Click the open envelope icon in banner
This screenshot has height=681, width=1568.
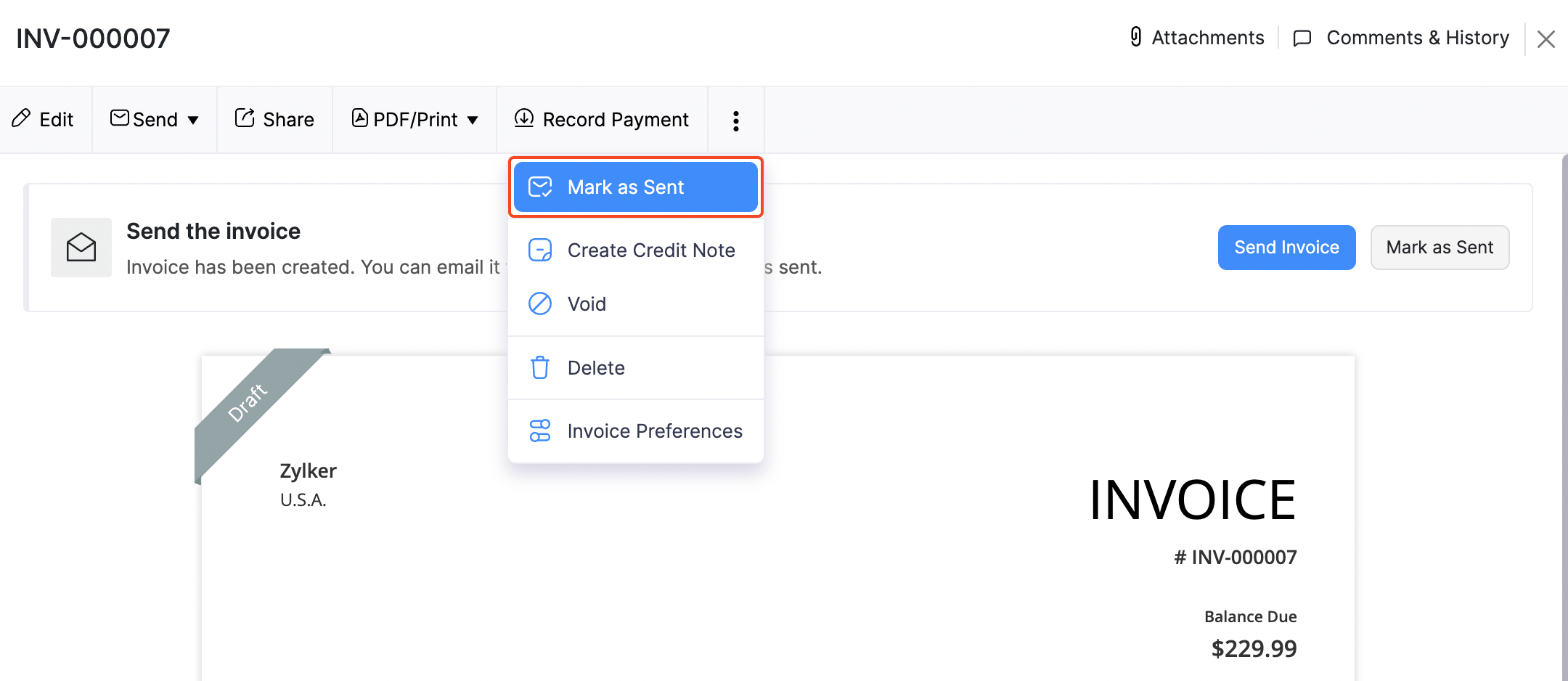[81, 248]
